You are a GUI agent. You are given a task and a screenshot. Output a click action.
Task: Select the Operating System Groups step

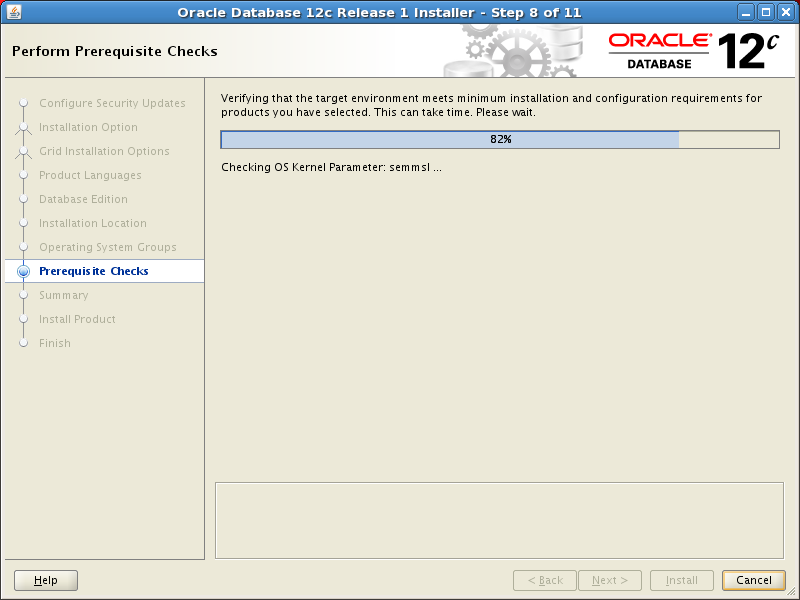point(108,247)
